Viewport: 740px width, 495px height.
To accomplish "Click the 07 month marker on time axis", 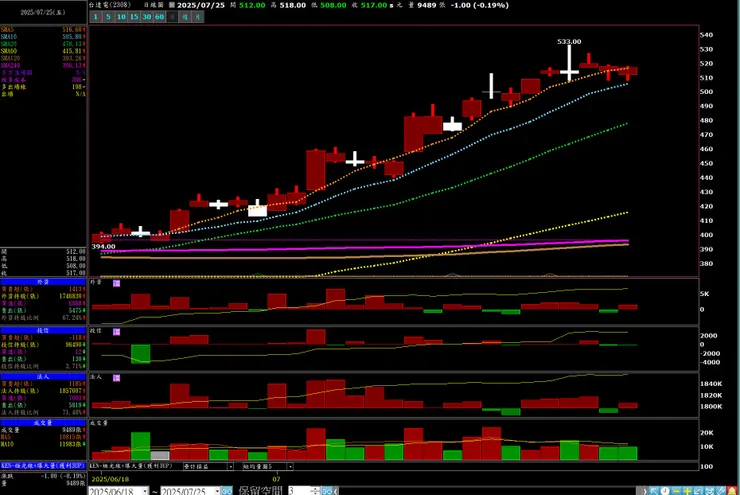I will coord(276,478).
